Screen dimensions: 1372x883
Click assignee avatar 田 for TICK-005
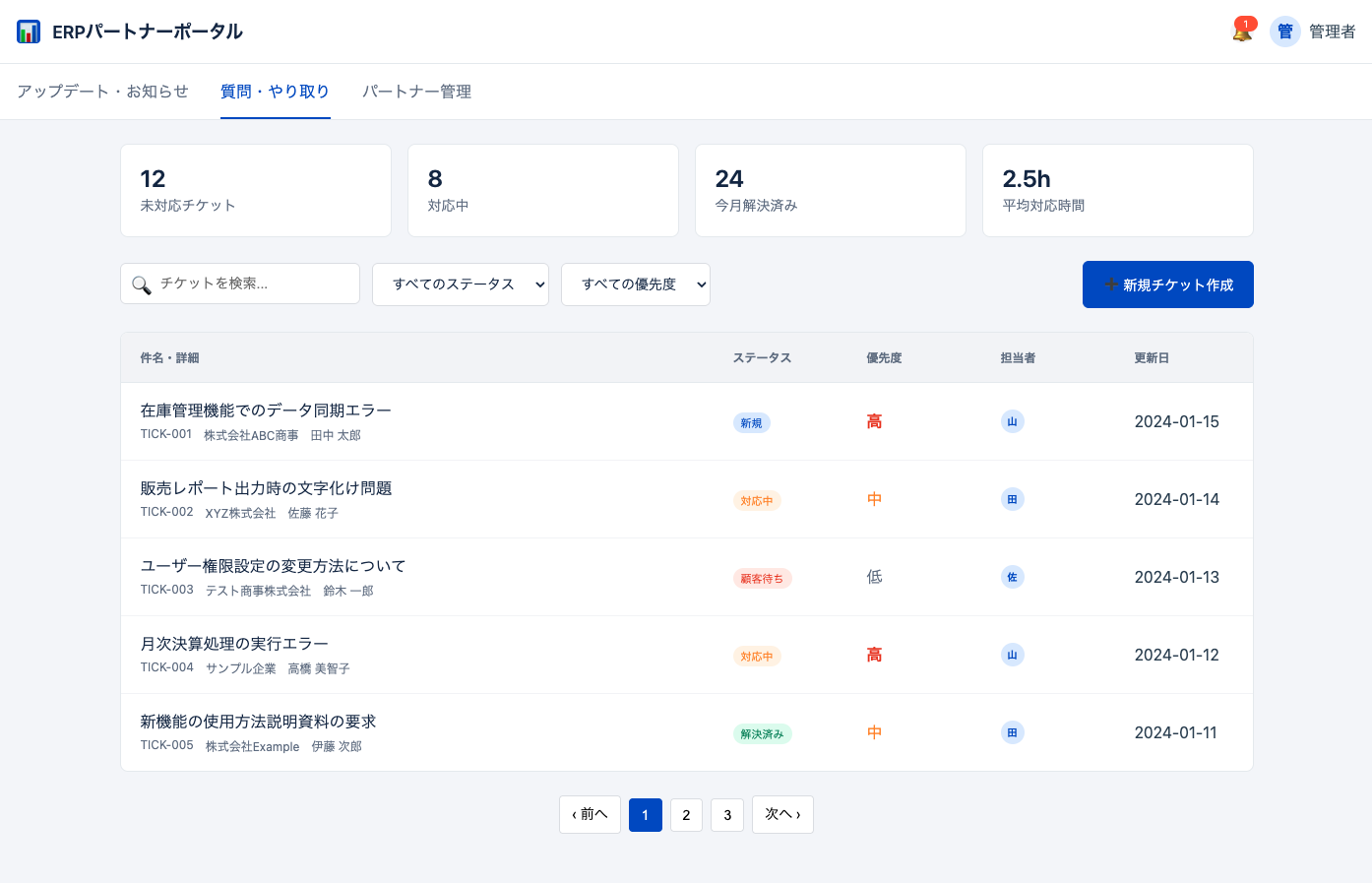(x=1012, y=732)
